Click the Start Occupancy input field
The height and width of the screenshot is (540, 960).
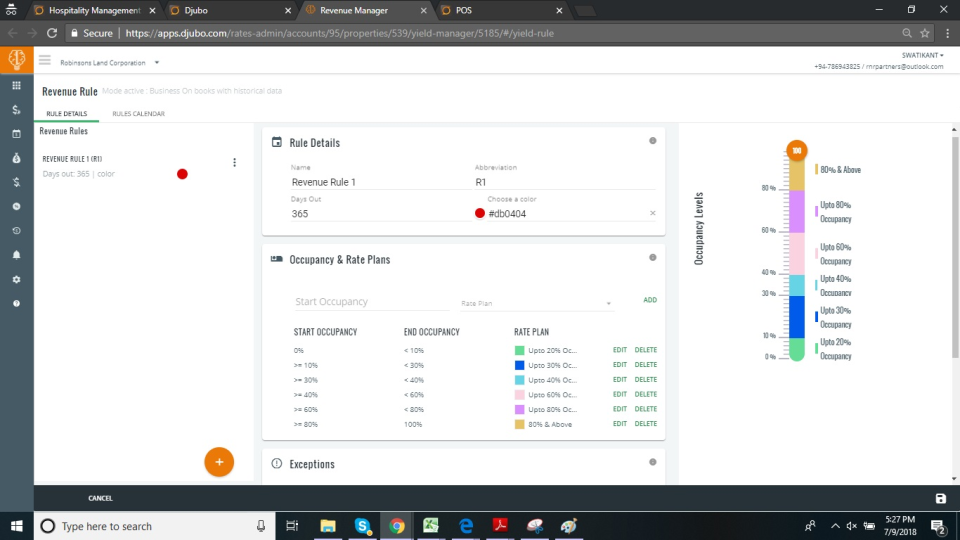372,302
